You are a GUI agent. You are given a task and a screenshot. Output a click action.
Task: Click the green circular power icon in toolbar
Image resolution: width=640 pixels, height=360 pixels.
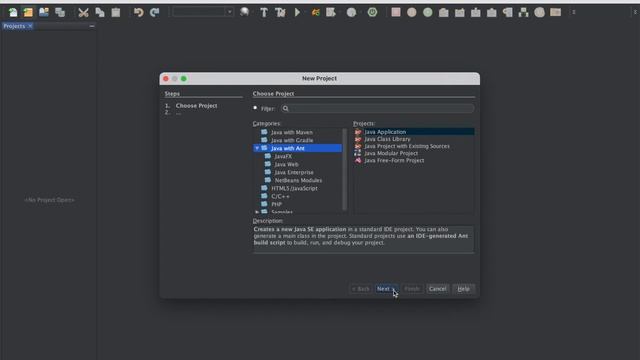click(x=372, y=12)
